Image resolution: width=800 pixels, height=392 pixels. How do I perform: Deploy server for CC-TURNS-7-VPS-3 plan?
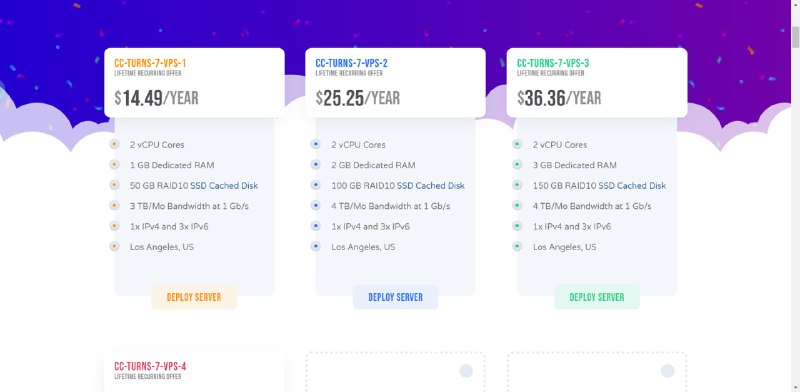click(597, 297)
